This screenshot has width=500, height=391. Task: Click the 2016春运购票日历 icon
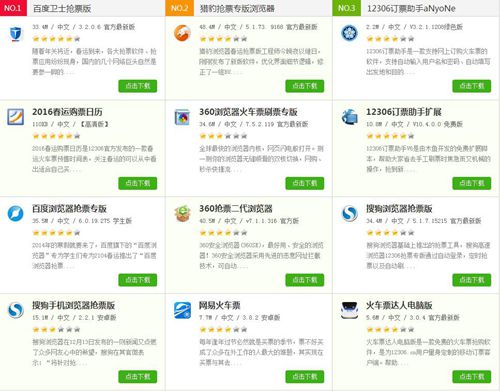tap(16, 117)
